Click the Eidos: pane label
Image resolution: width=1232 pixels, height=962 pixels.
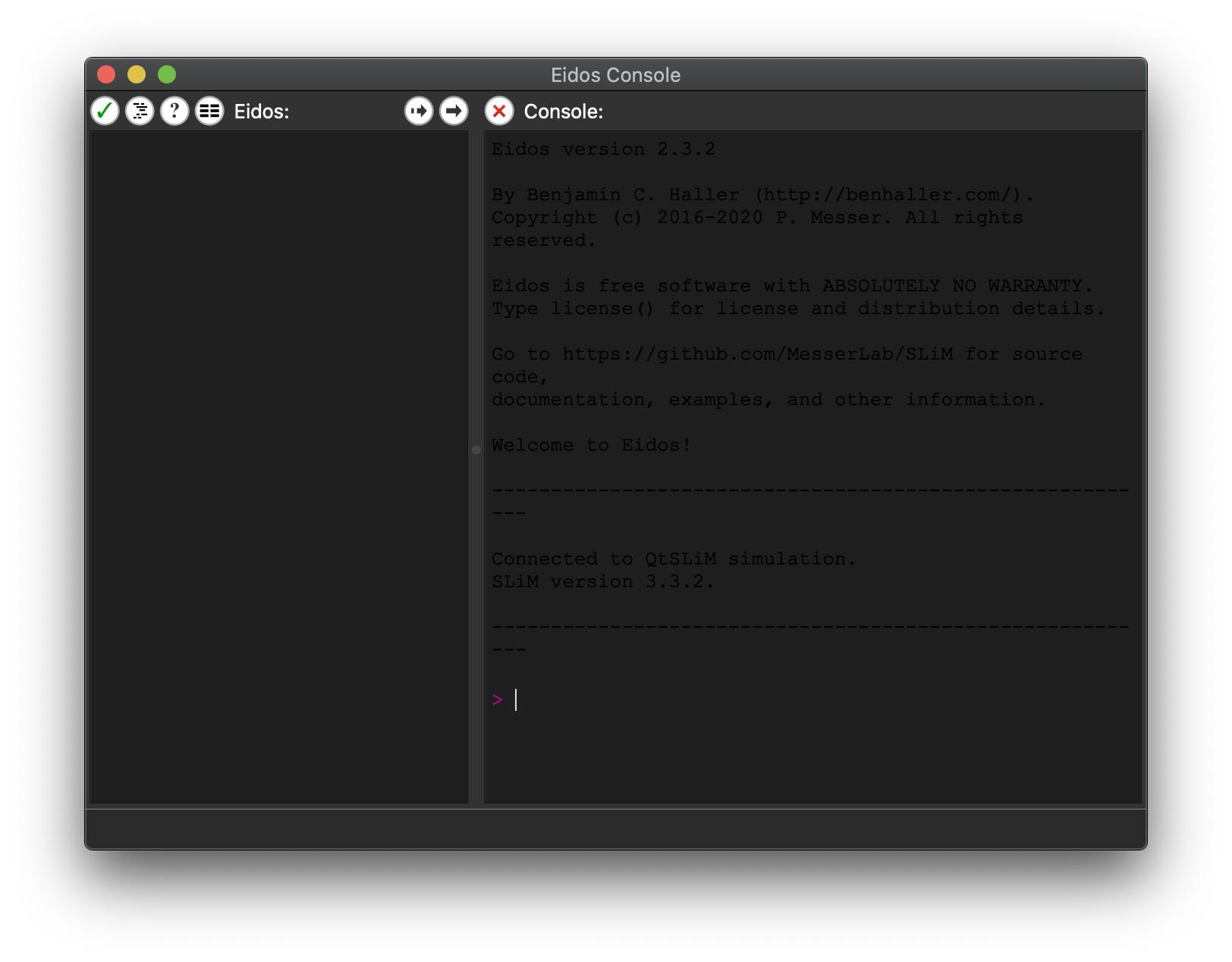point(261,111)
